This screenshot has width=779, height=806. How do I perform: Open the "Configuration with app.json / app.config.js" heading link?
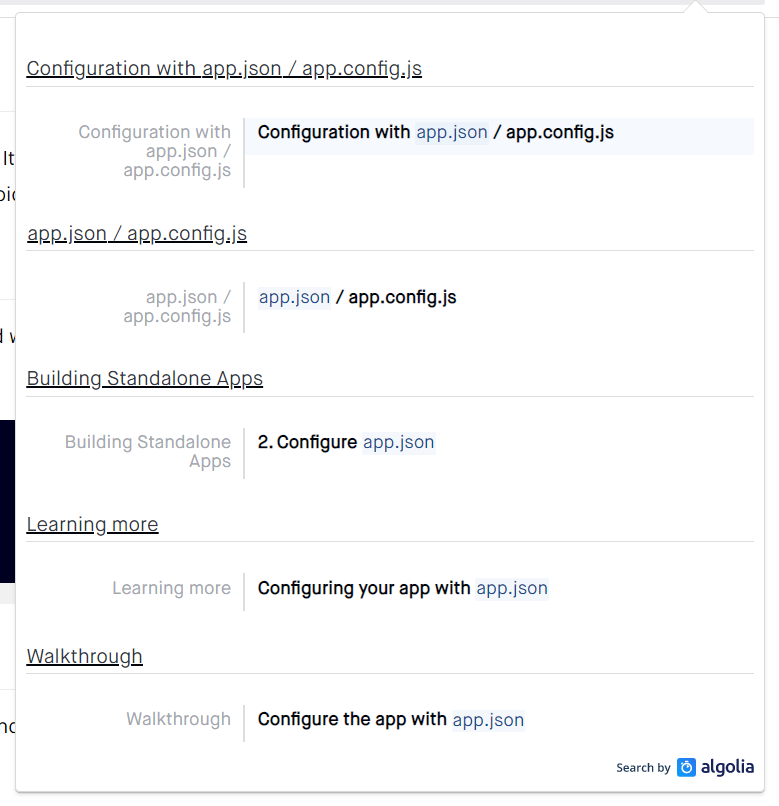point(225,68)
